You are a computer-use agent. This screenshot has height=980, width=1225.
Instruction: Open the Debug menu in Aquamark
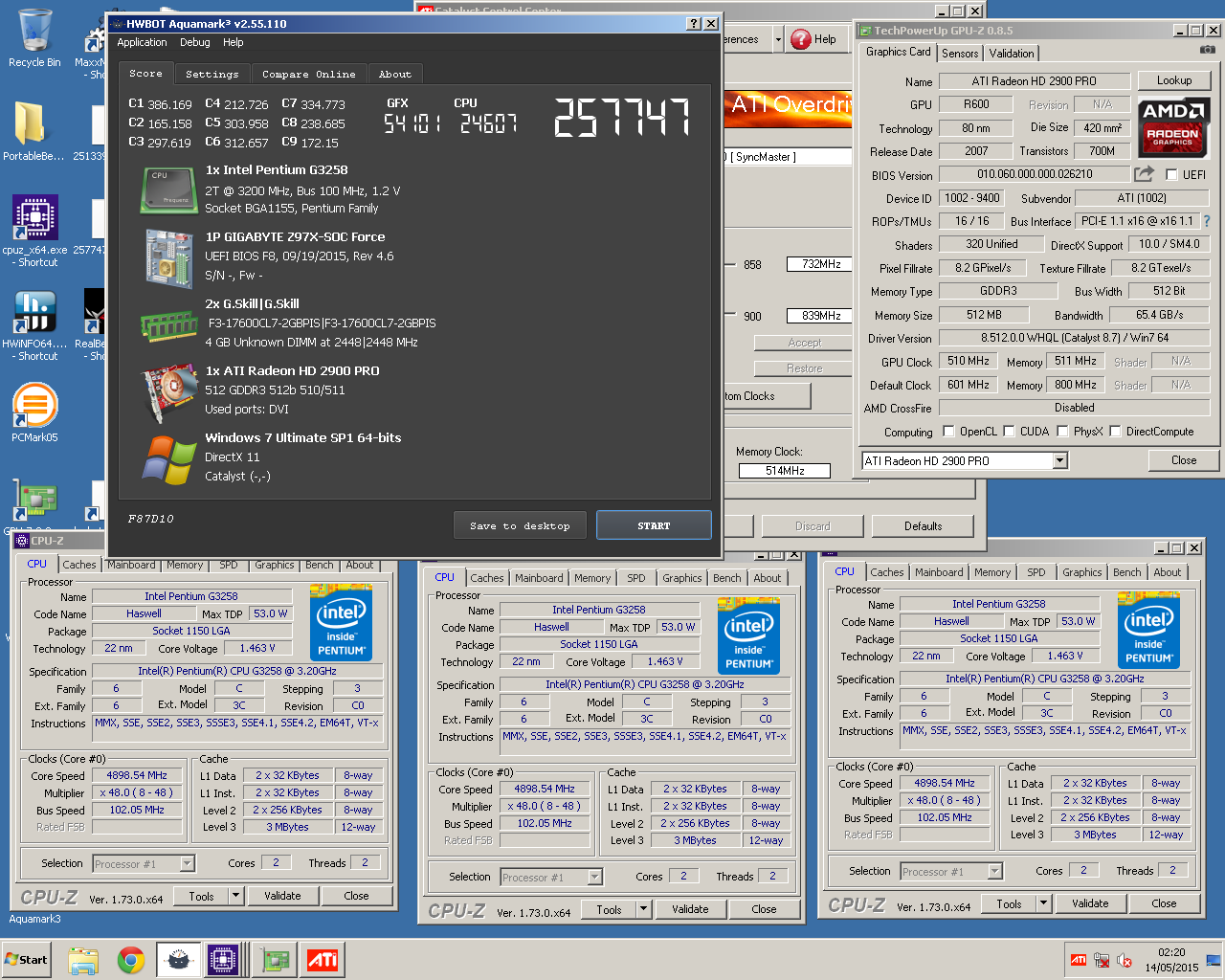194,42
